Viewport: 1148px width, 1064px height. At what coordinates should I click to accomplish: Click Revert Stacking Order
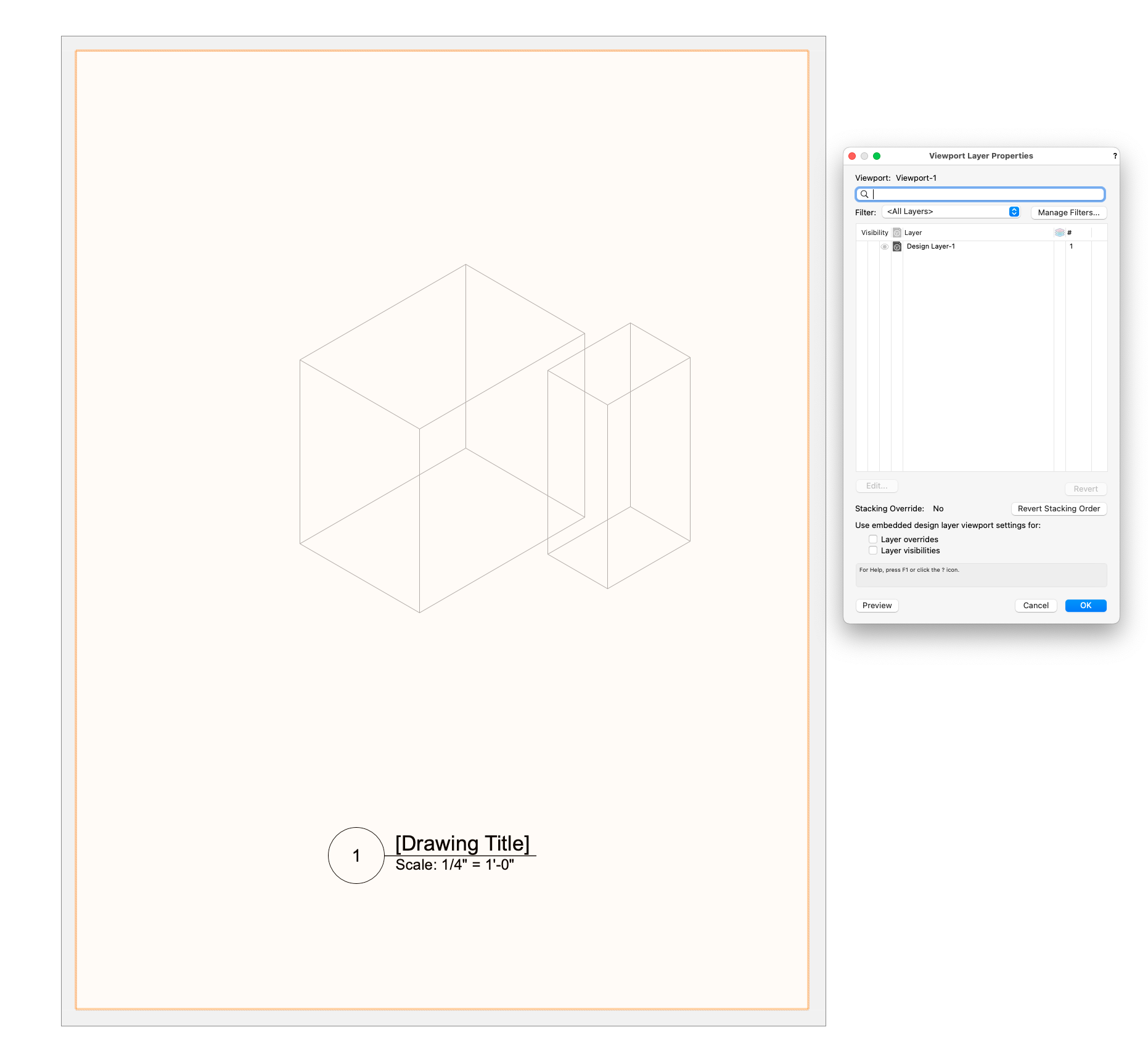pos(1059,508)
